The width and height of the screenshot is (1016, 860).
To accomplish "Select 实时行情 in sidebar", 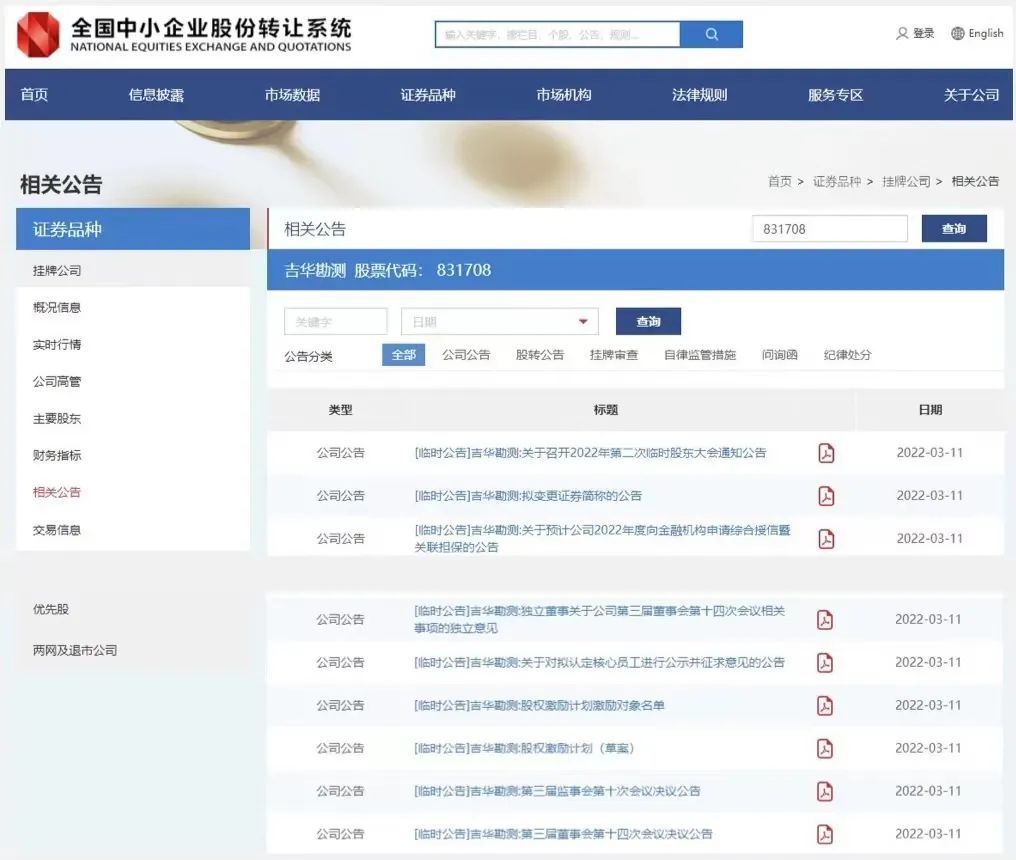I will coord(57,344).
